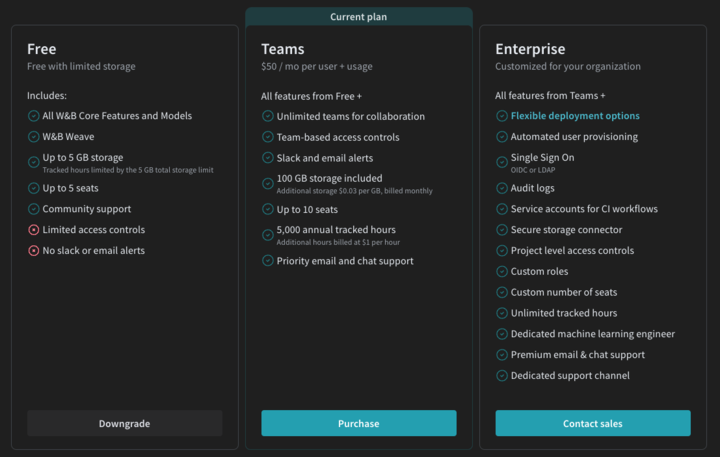Click check icon beside All W&B Core Features

click(x=34, y=116)
